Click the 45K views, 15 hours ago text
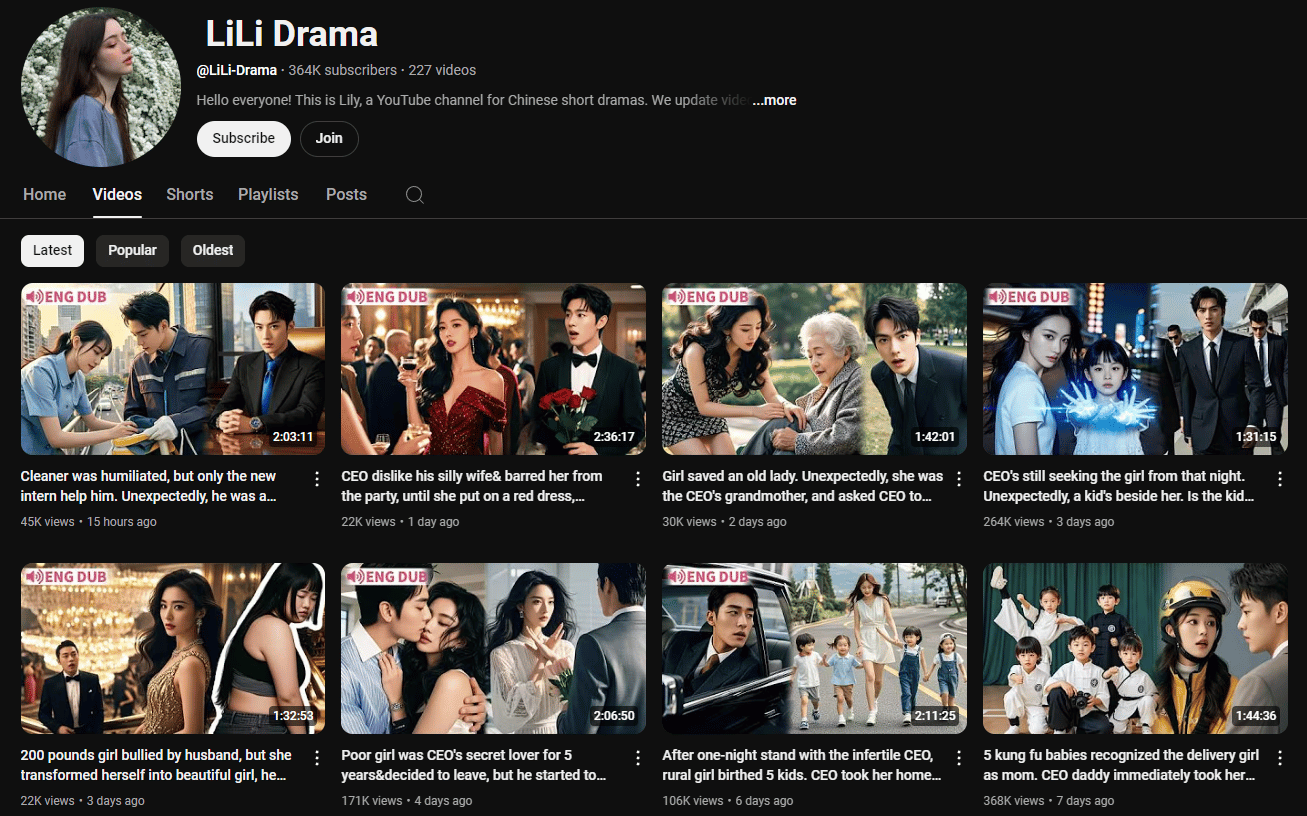 (89, 522)
